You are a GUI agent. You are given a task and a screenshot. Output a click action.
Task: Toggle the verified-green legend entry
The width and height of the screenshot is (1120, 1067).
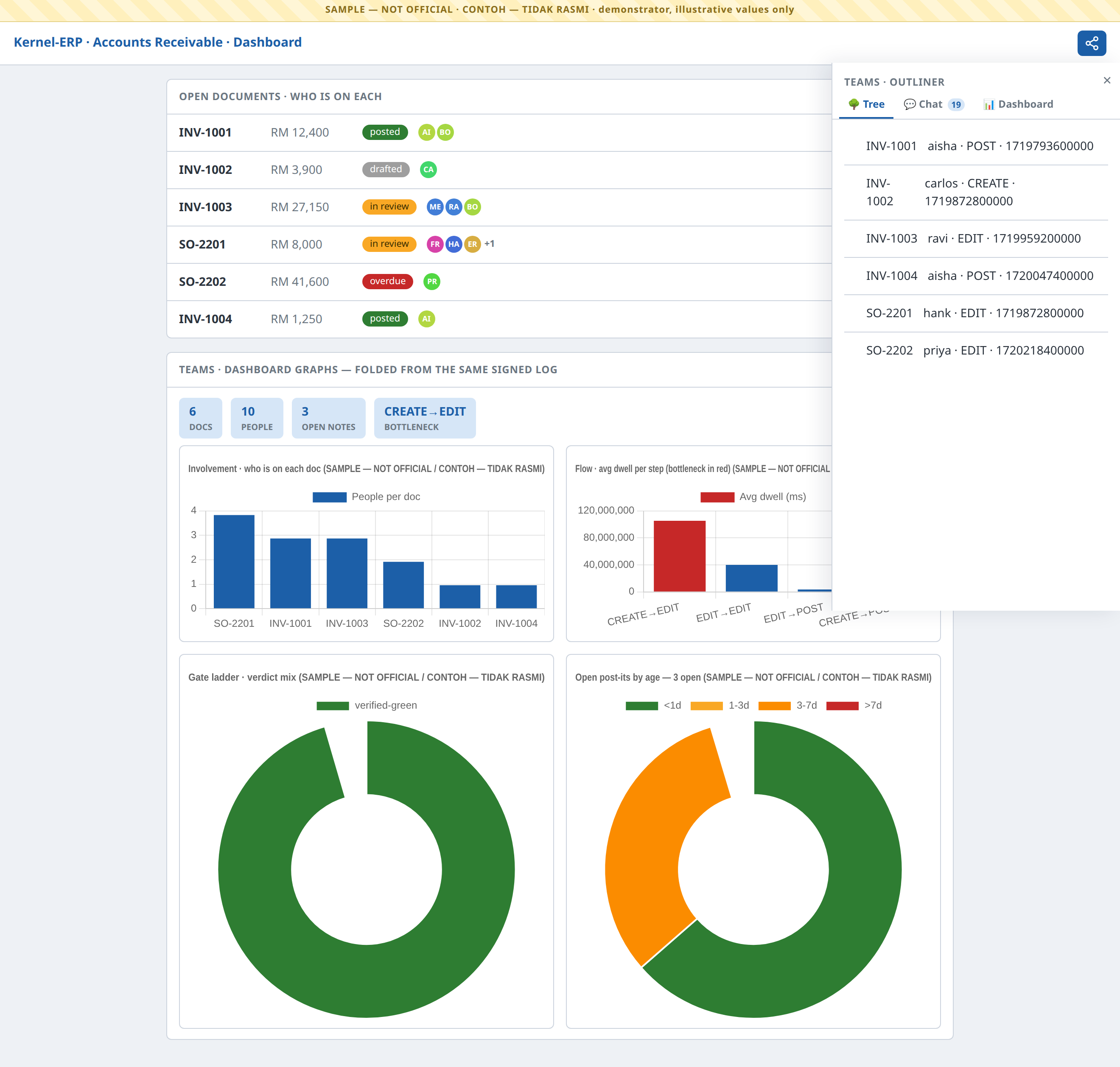coord(367,706)
